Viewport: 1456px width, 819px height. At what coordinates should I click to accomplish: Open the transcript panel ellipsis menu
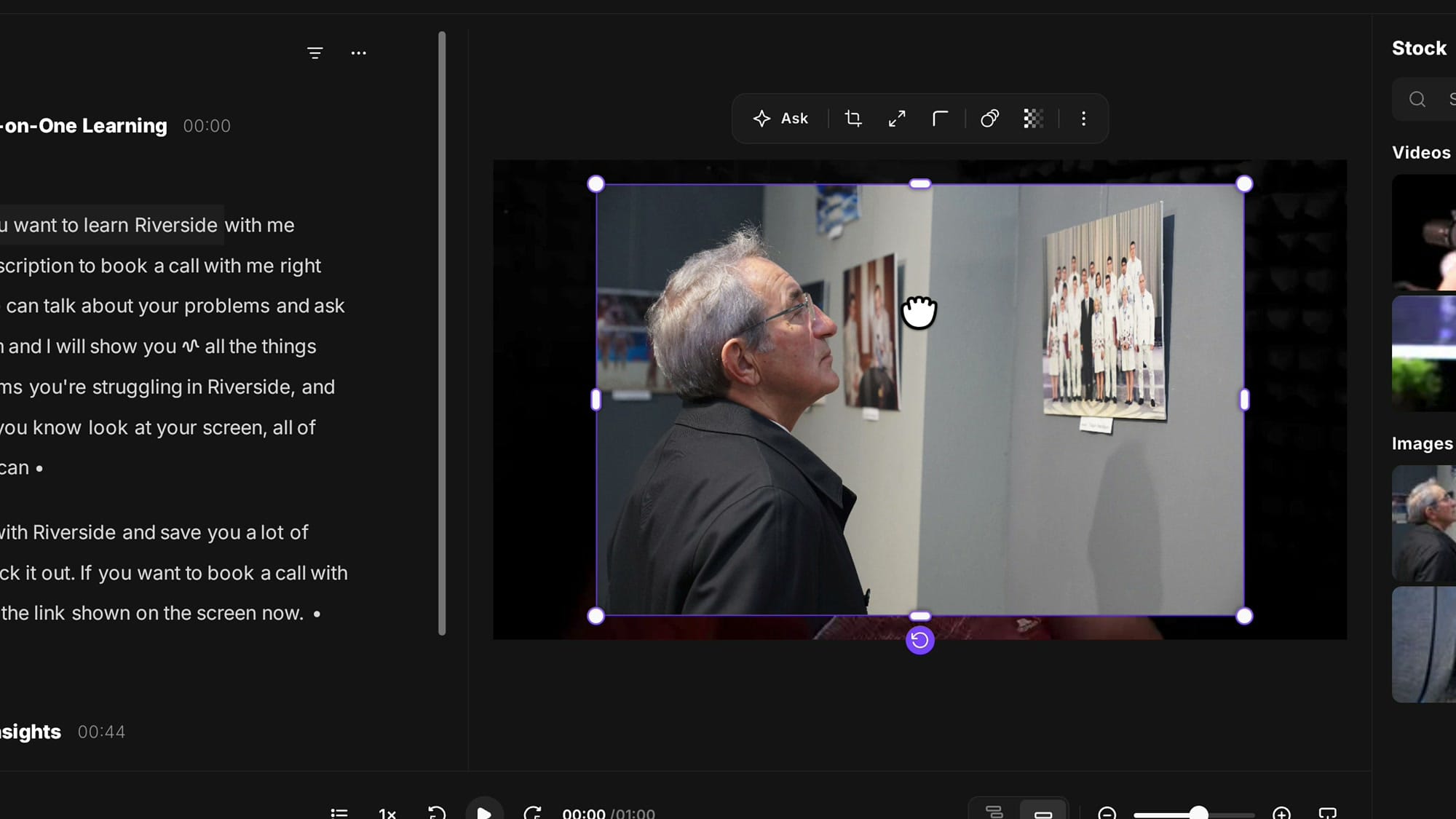point(358,53)
